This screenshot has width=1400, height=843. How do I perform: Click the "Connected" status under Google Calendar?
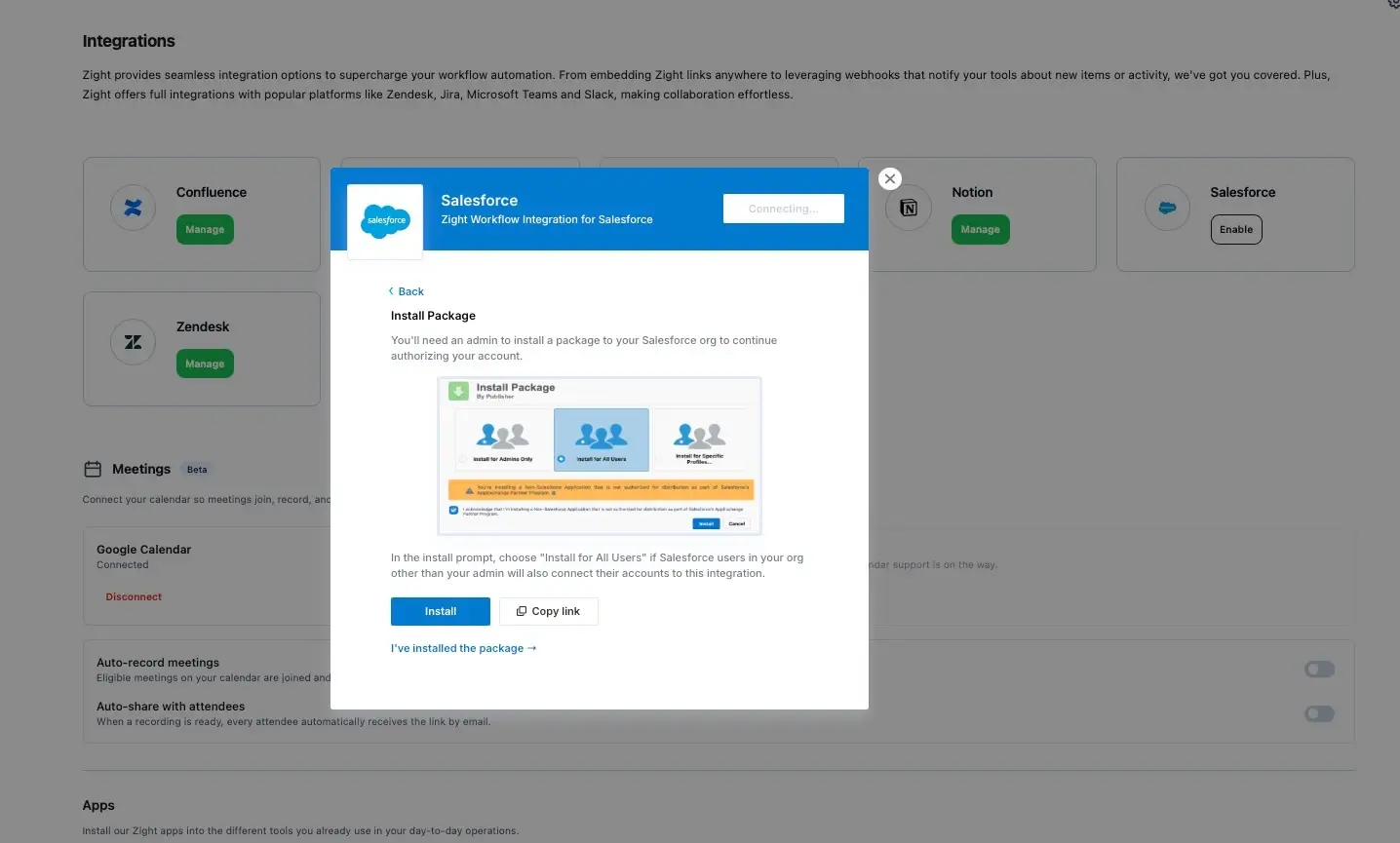tap(123, 565)
